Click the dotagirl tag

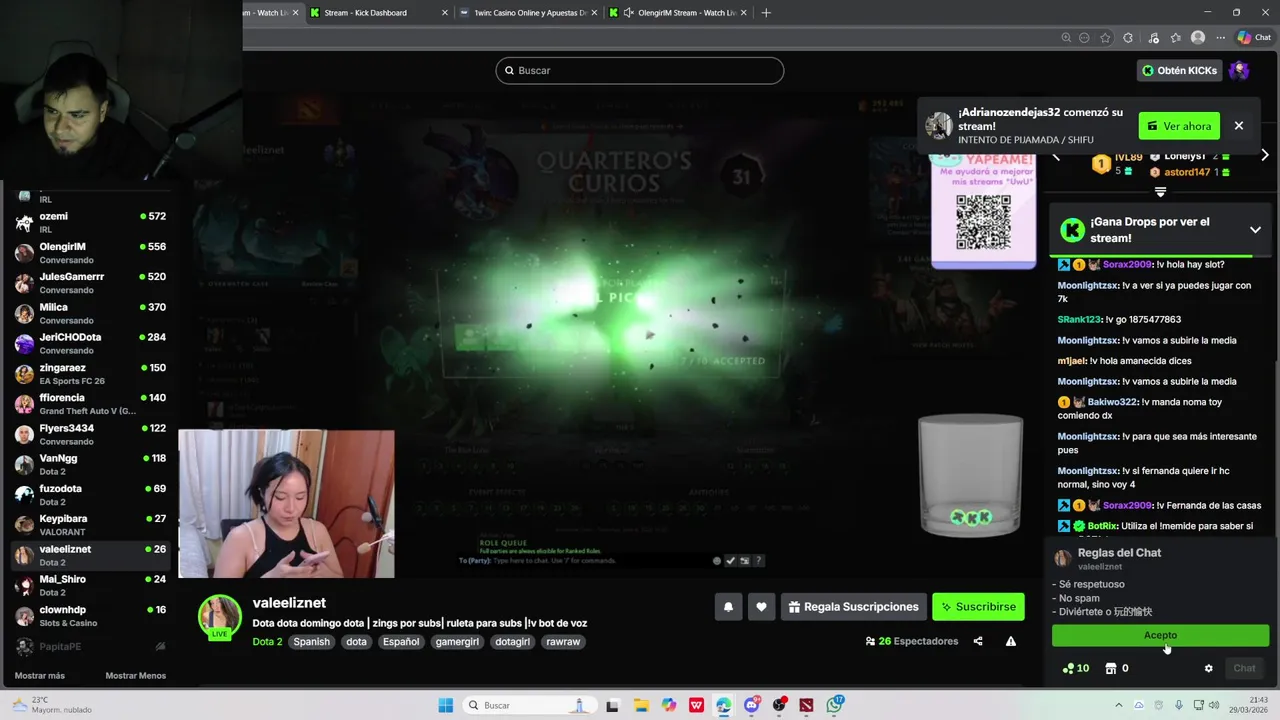(512, 642)
